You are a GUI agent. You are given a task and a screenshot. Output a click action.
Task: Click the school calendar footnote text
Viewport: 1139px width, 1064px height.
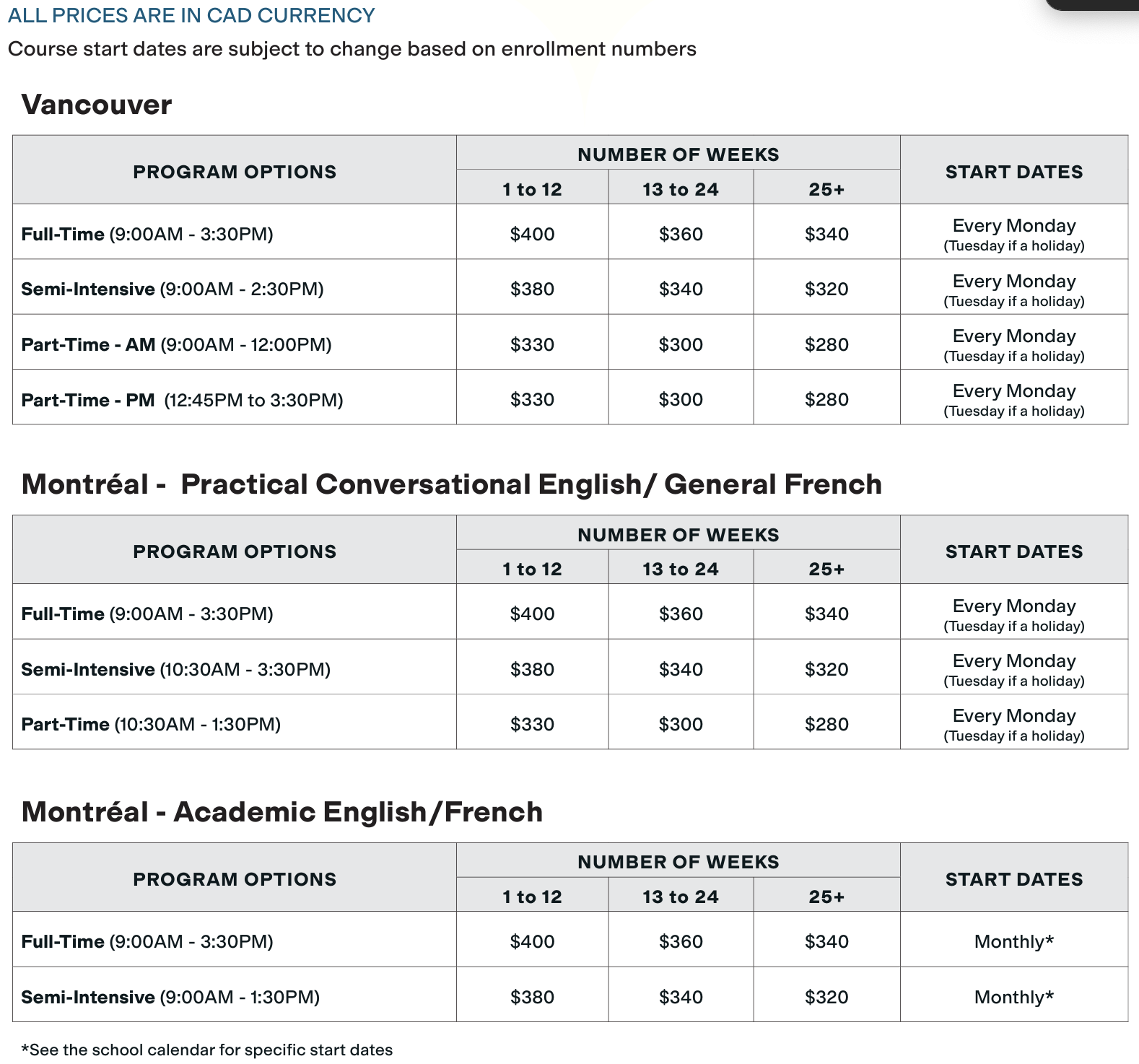tap(206, 1050)
